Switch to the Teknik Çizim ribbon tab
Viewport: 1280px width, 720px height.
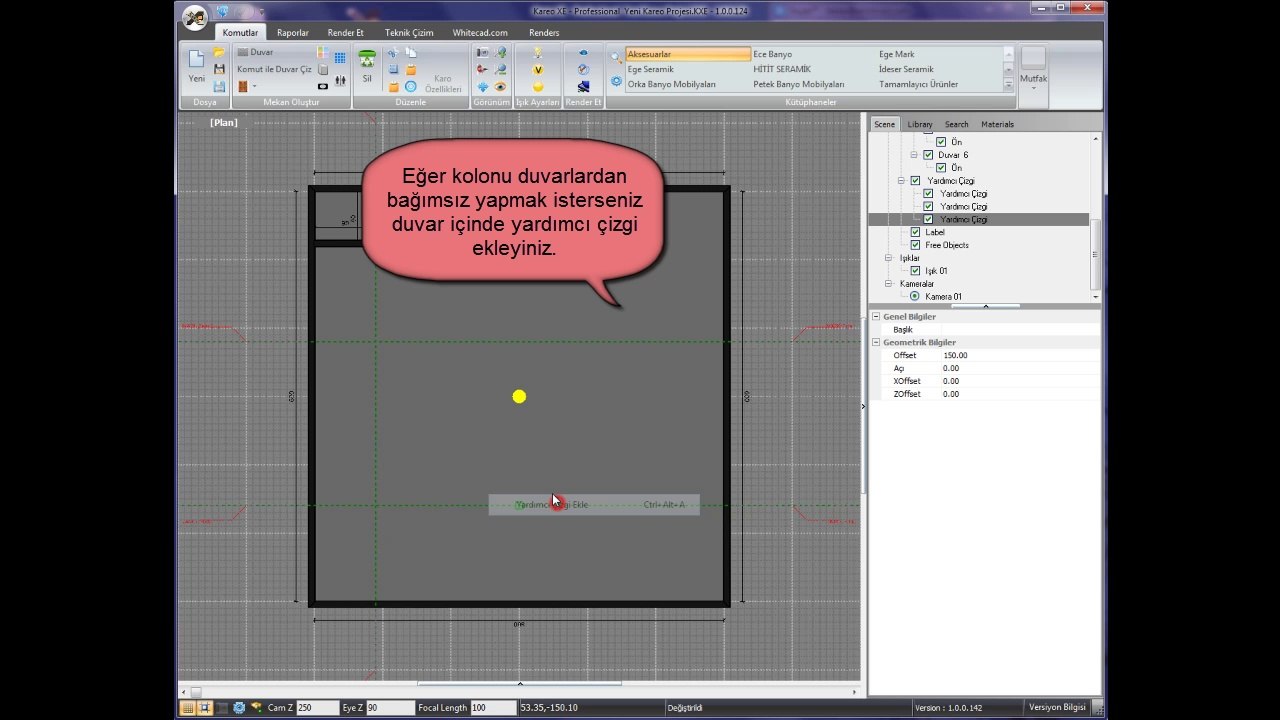[409, 33]
